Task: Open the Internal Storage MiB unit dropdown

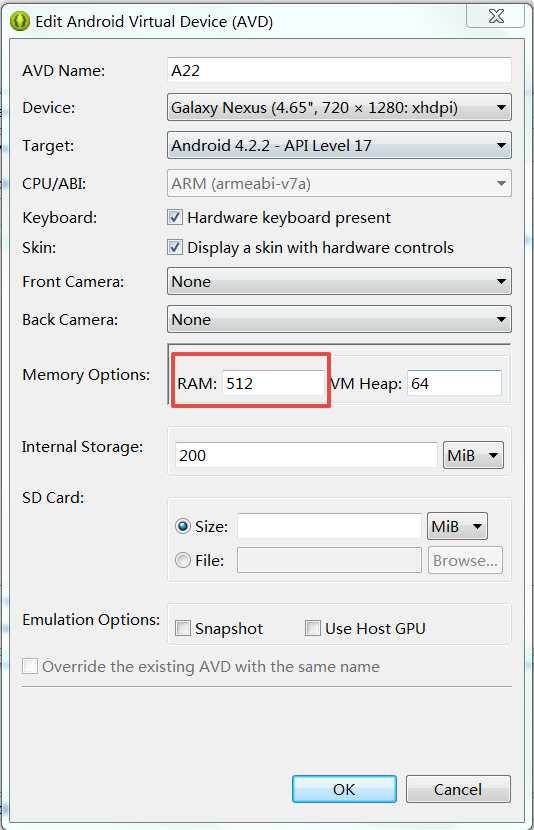Action: pyautogui.click(x=473, y=455)
